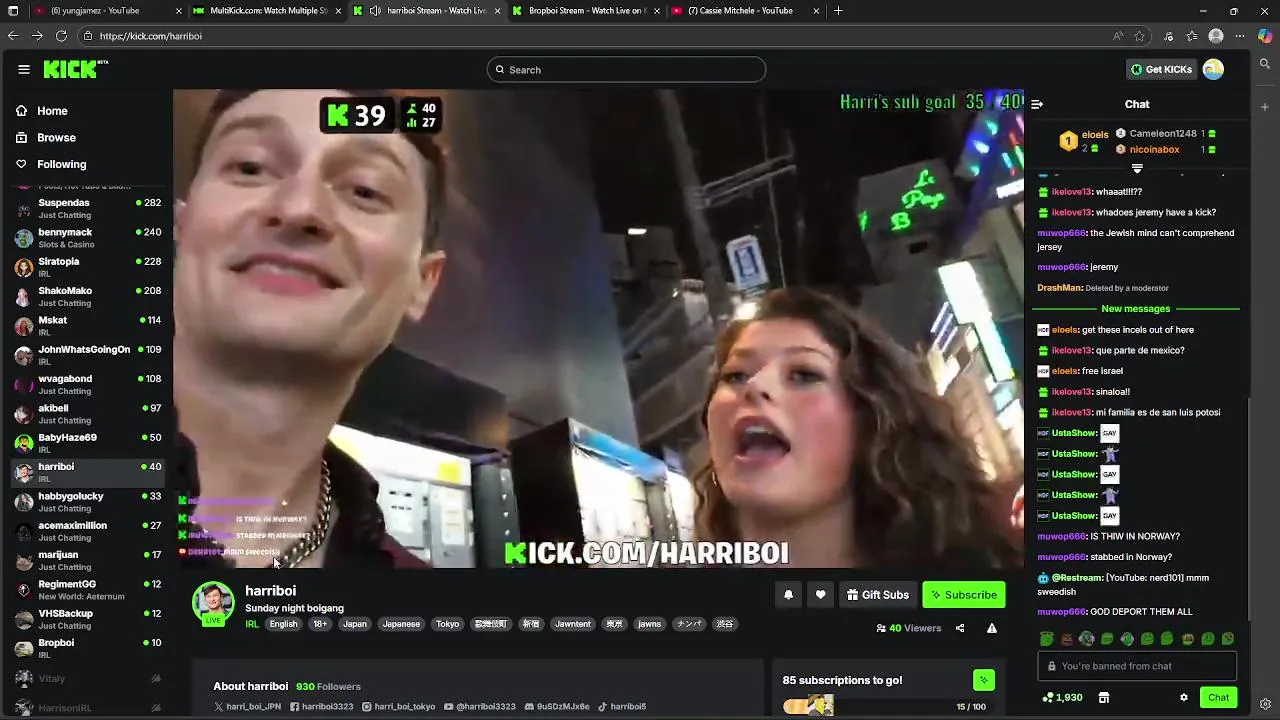
Task: Click the green Chat send button
Action: tap(1218, 697)
